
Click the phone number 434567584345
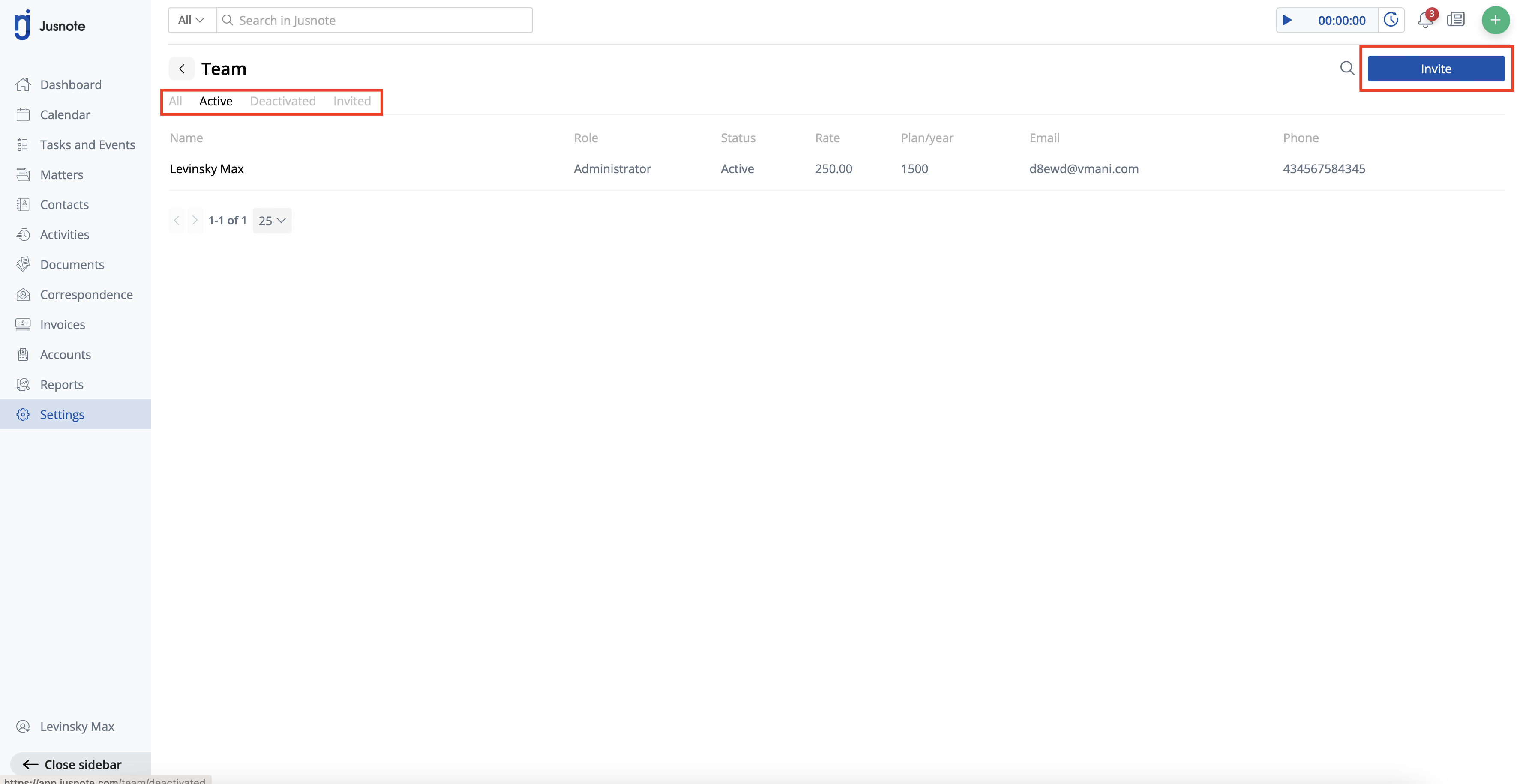1324,168
